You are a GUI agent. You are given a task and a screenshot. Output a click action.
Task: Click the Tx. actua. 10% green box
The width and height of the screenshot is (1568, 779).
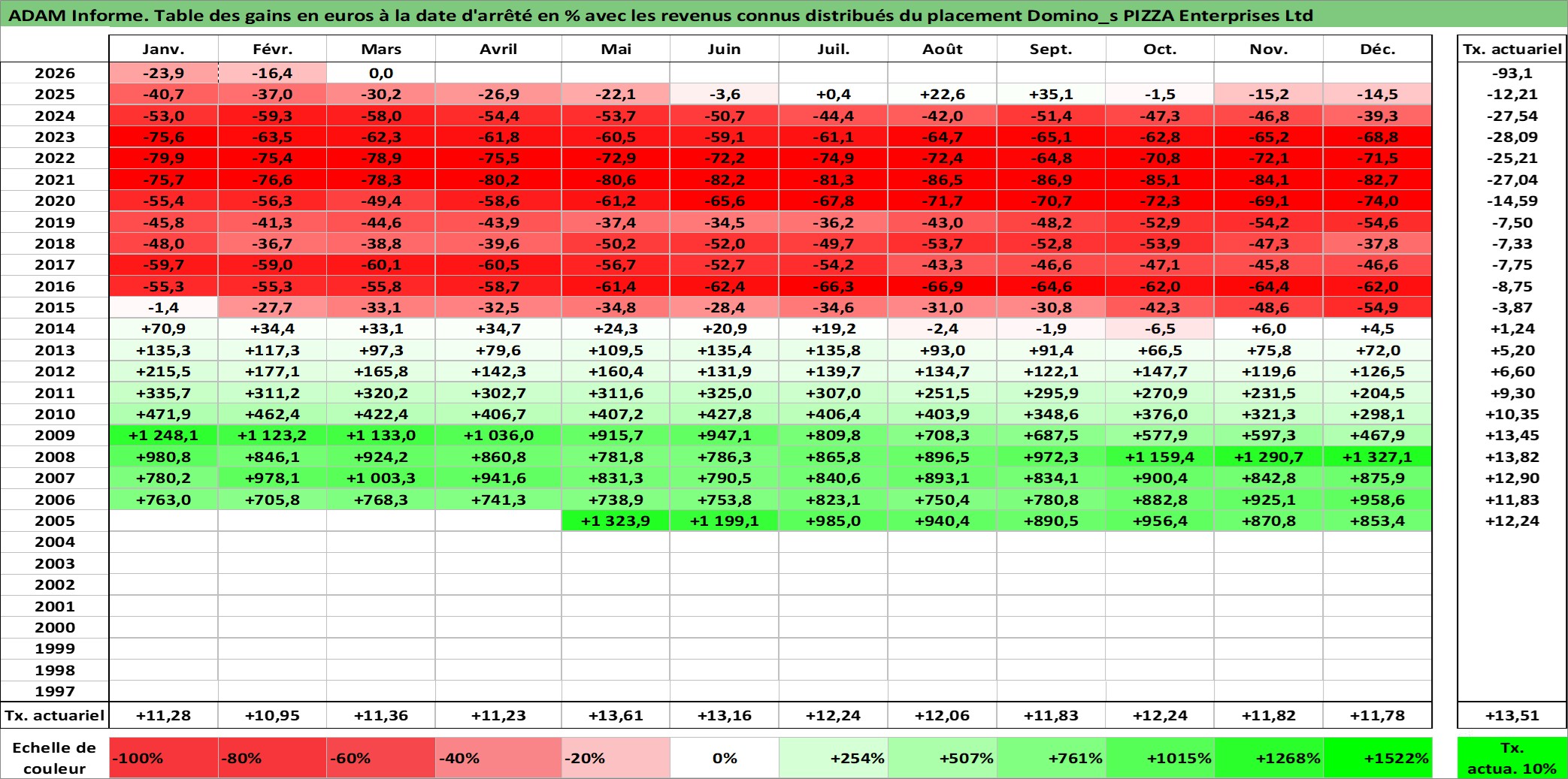[x=1512, y=758]
